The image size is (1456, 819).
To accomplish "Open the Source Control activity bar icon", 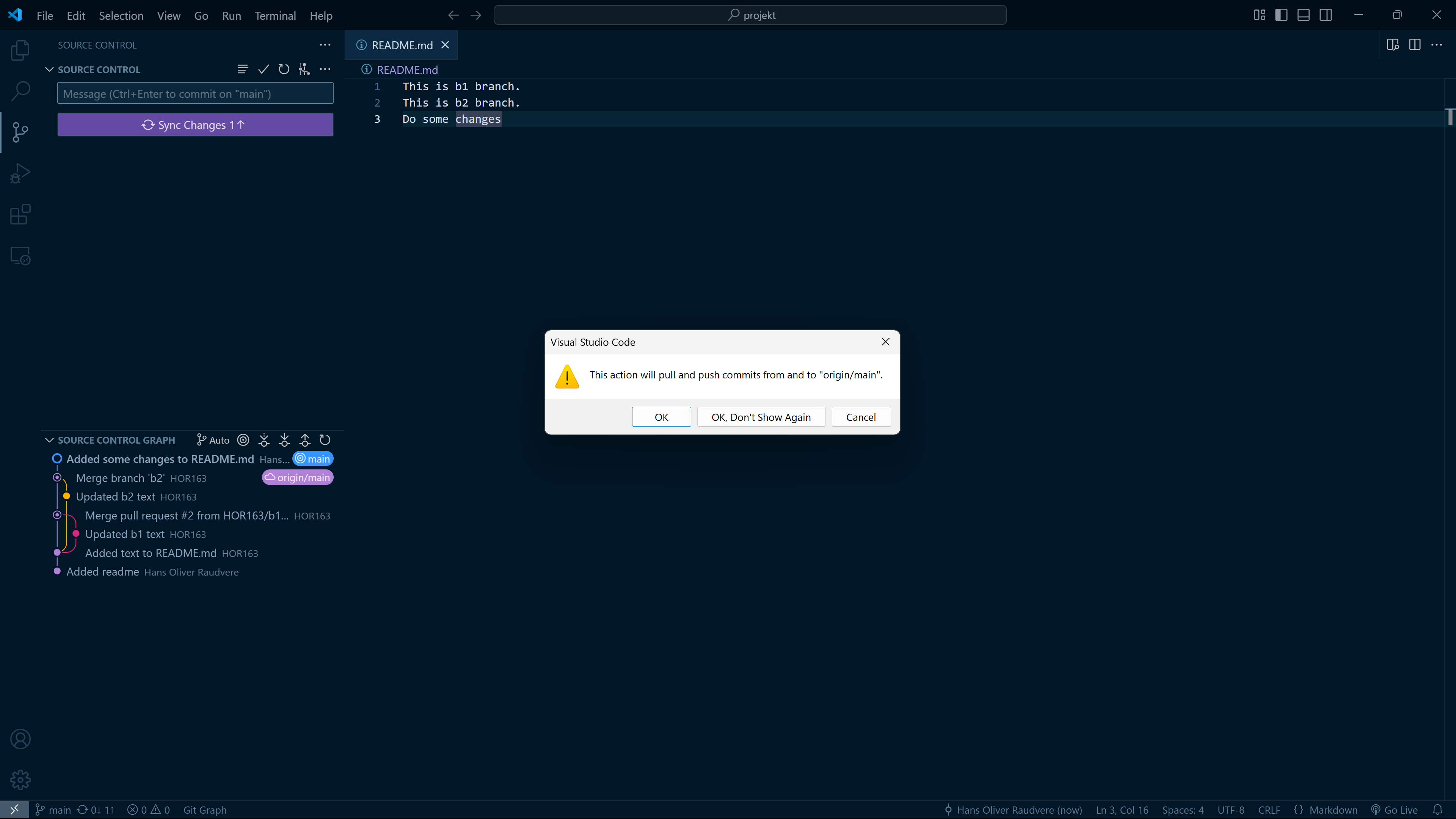I will tap(20, 132).
